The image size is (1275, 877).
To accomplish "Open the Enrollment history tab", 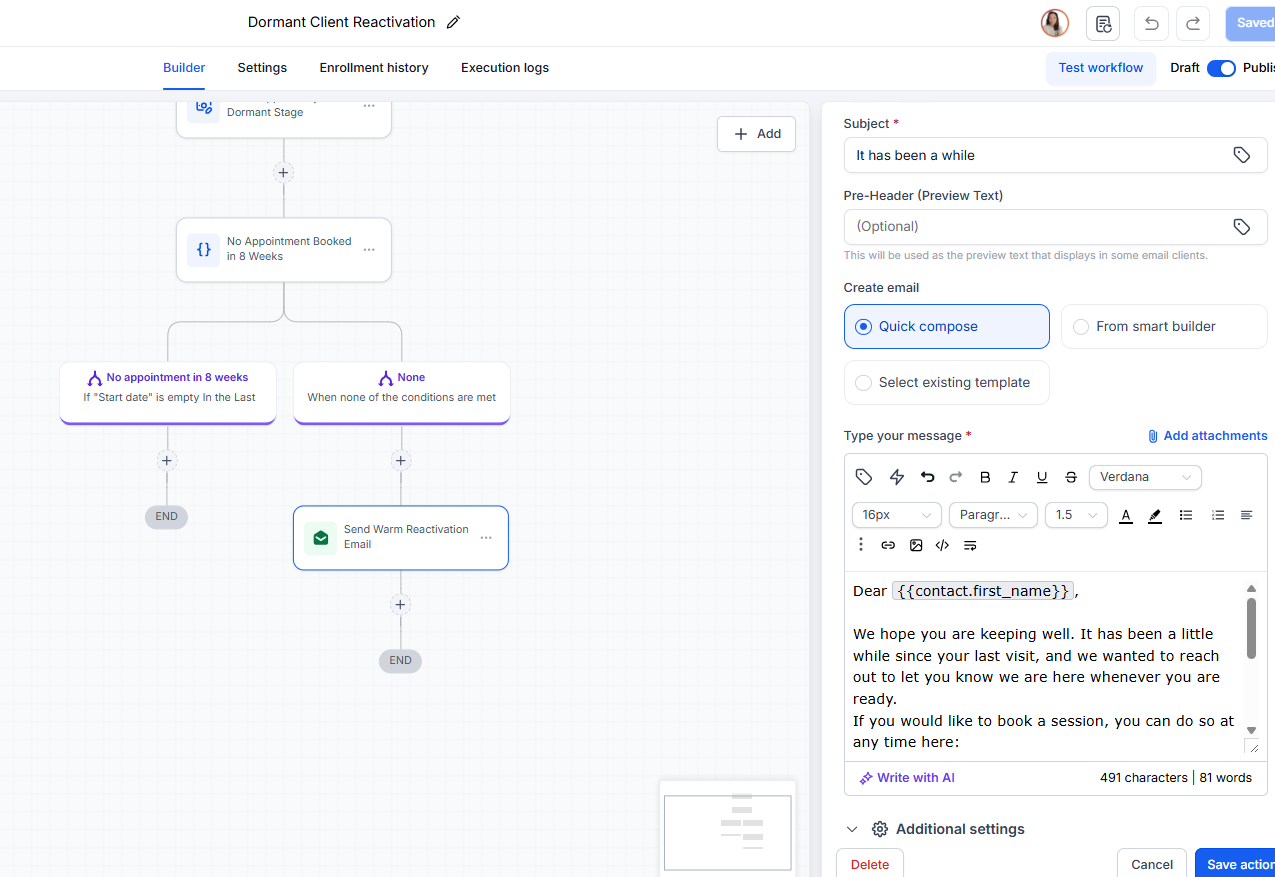I will [x=374, y=68].
